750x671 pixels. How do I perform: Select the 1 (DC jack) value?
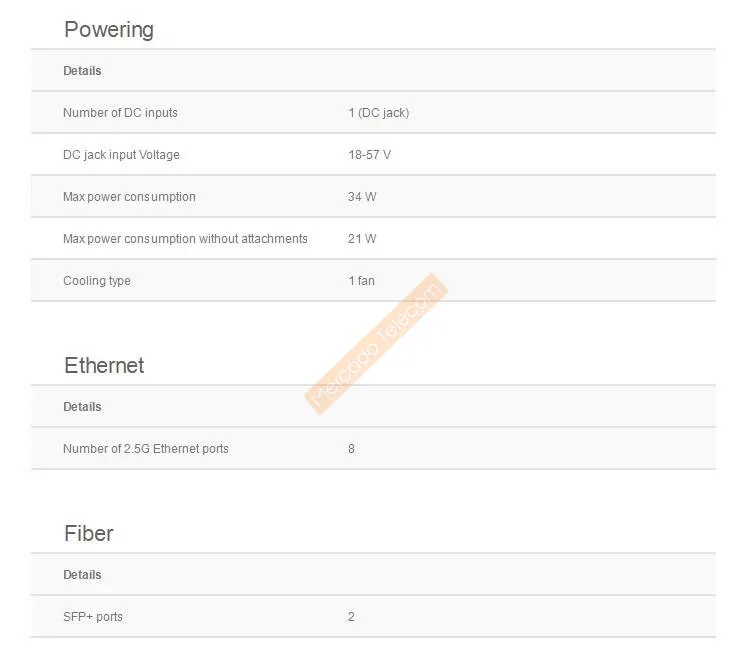click(378, 113)
